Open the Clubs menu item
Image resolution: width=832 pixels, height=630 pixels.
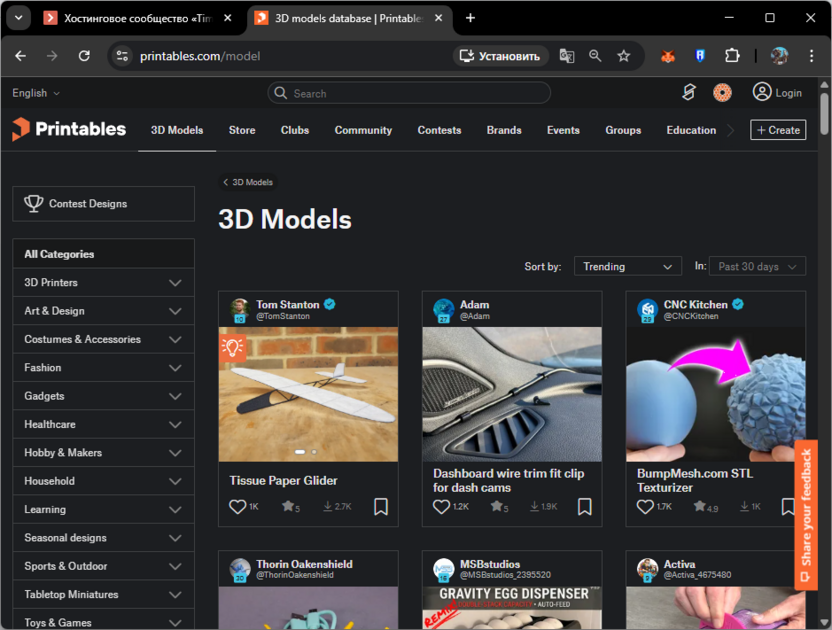click(x=294, y=130)
